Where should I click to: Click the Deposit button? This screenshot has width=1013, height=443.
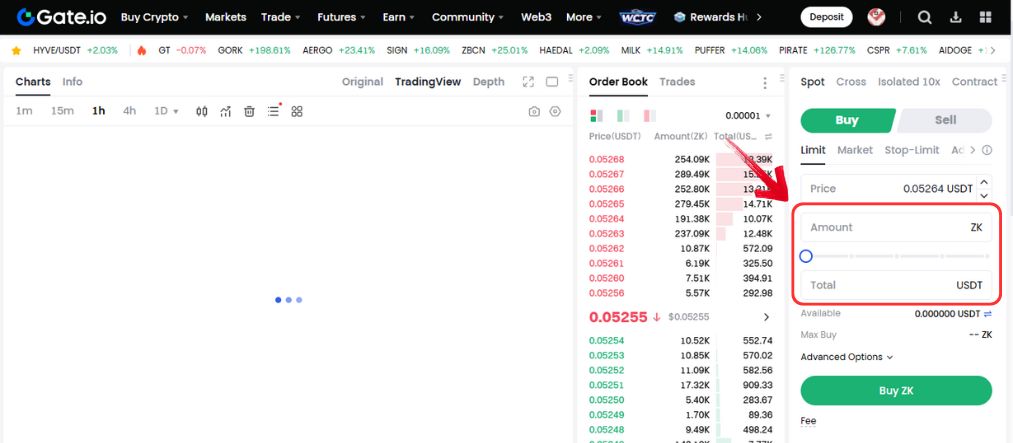(x=826, y=17)
